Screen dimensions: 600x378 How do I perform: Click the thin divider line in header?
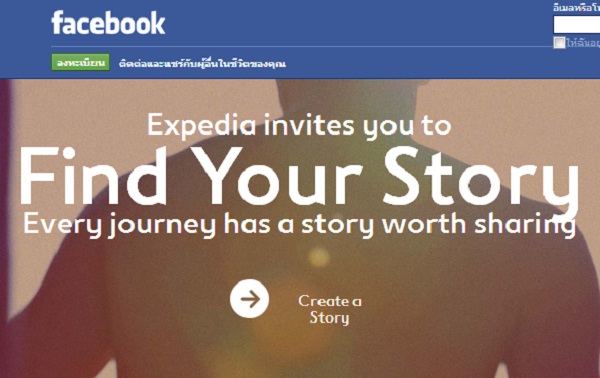tap(302, 47)
